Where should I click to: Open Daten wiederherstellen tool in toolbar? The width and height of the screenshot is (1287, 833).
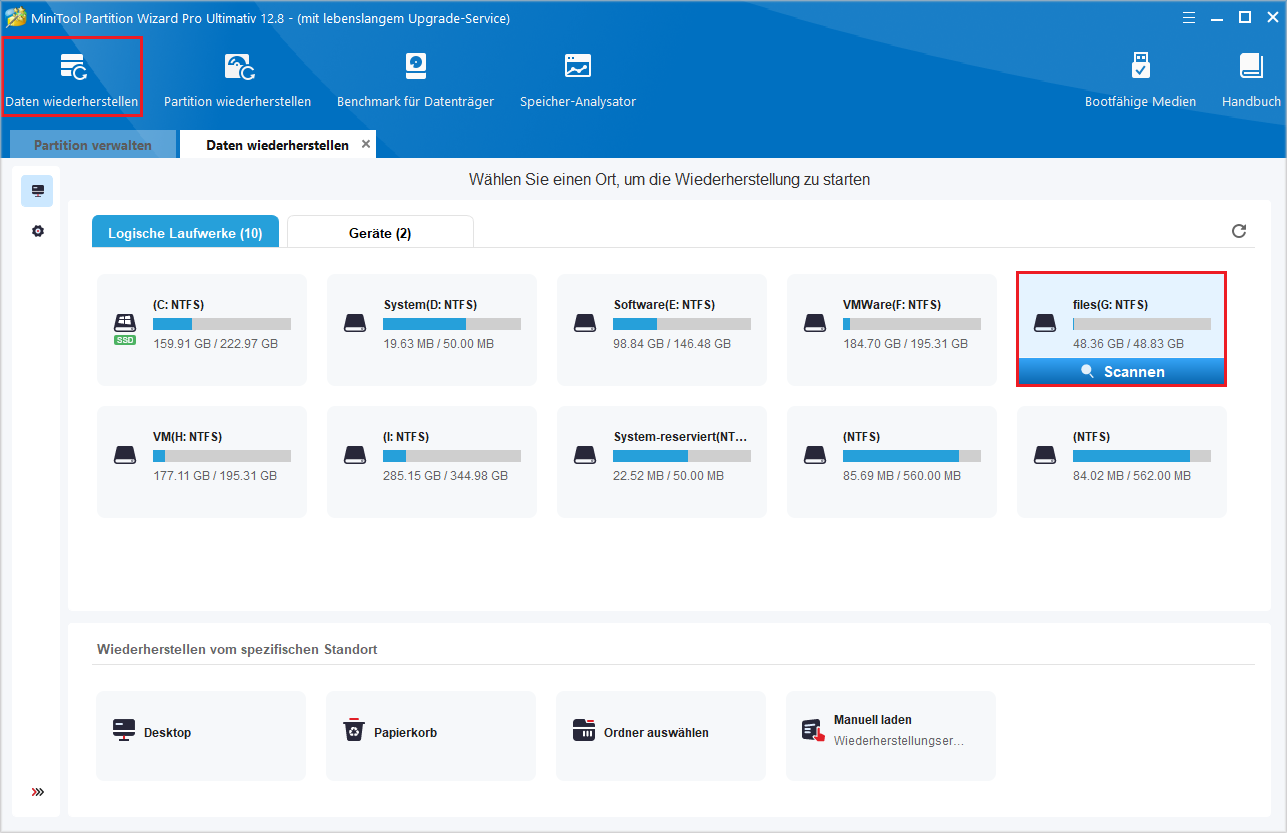coord(72,80)
